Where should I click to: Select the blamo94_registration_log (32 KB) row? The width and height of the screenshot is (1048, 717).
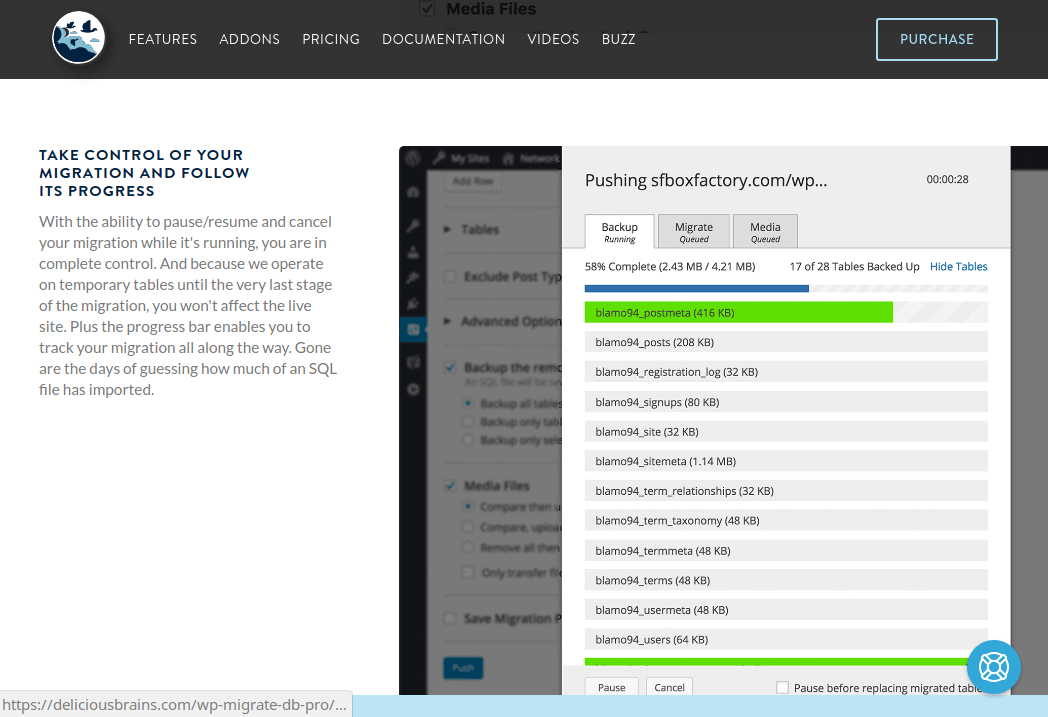point(786,372)
